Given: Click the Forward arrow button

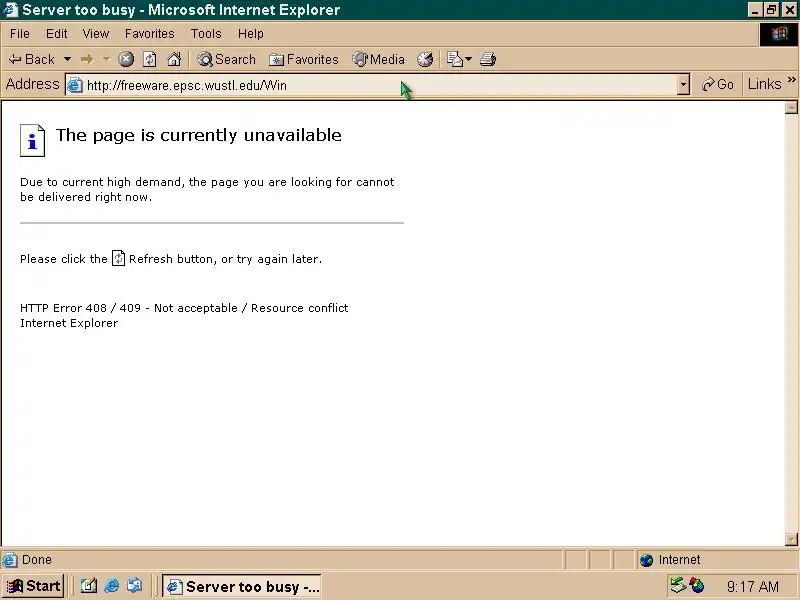Looking at the screenshot, I should (87, 59).
